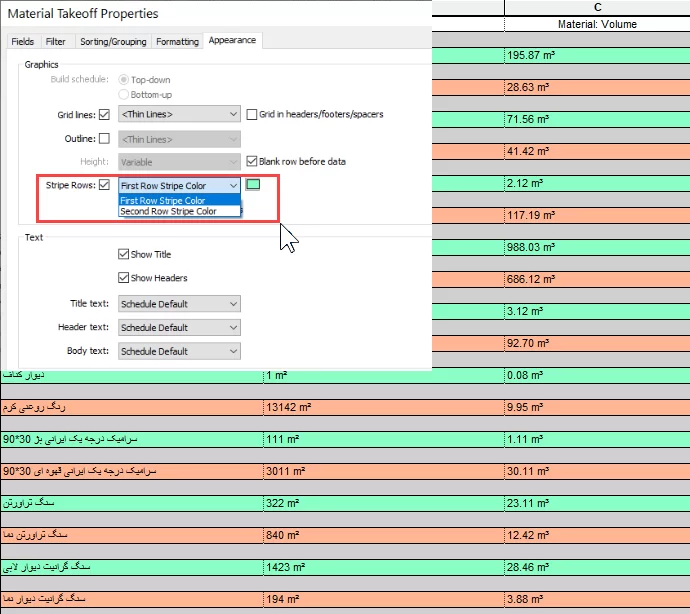Image resolution: width=690 pixels, height=614 pixels.
Task: Expand the Title text dropdown
Action: click(x=179, y=303)
